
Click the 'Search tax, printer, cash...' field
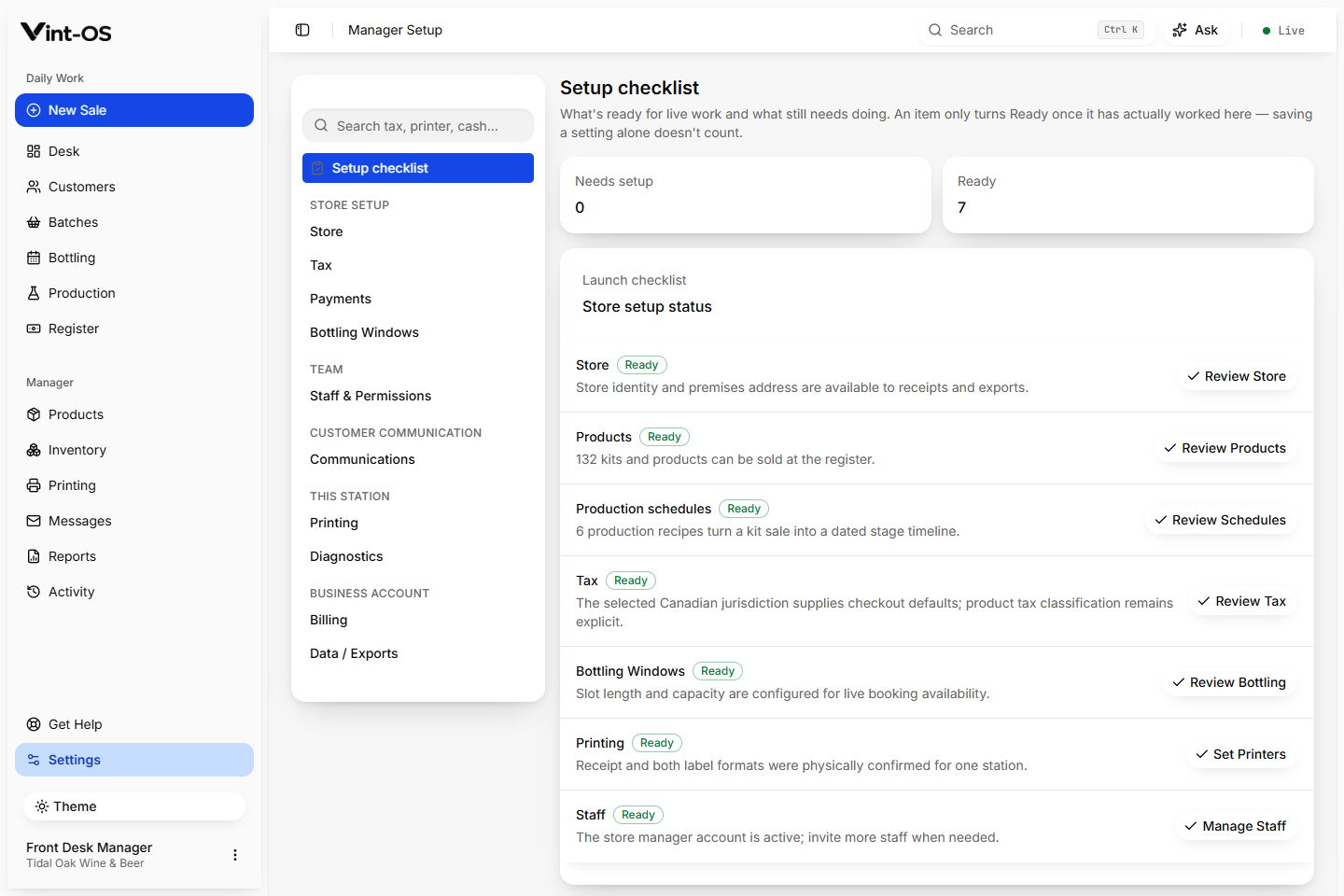(418, 125)
